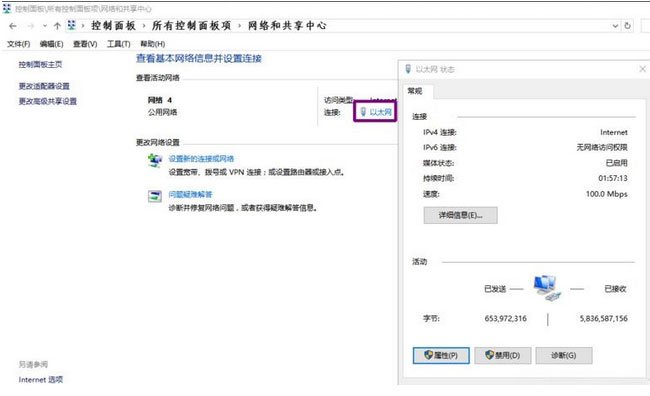Click the 以太网 状态 dialog title icon
The image size is (650, 396).
(408, 69)
